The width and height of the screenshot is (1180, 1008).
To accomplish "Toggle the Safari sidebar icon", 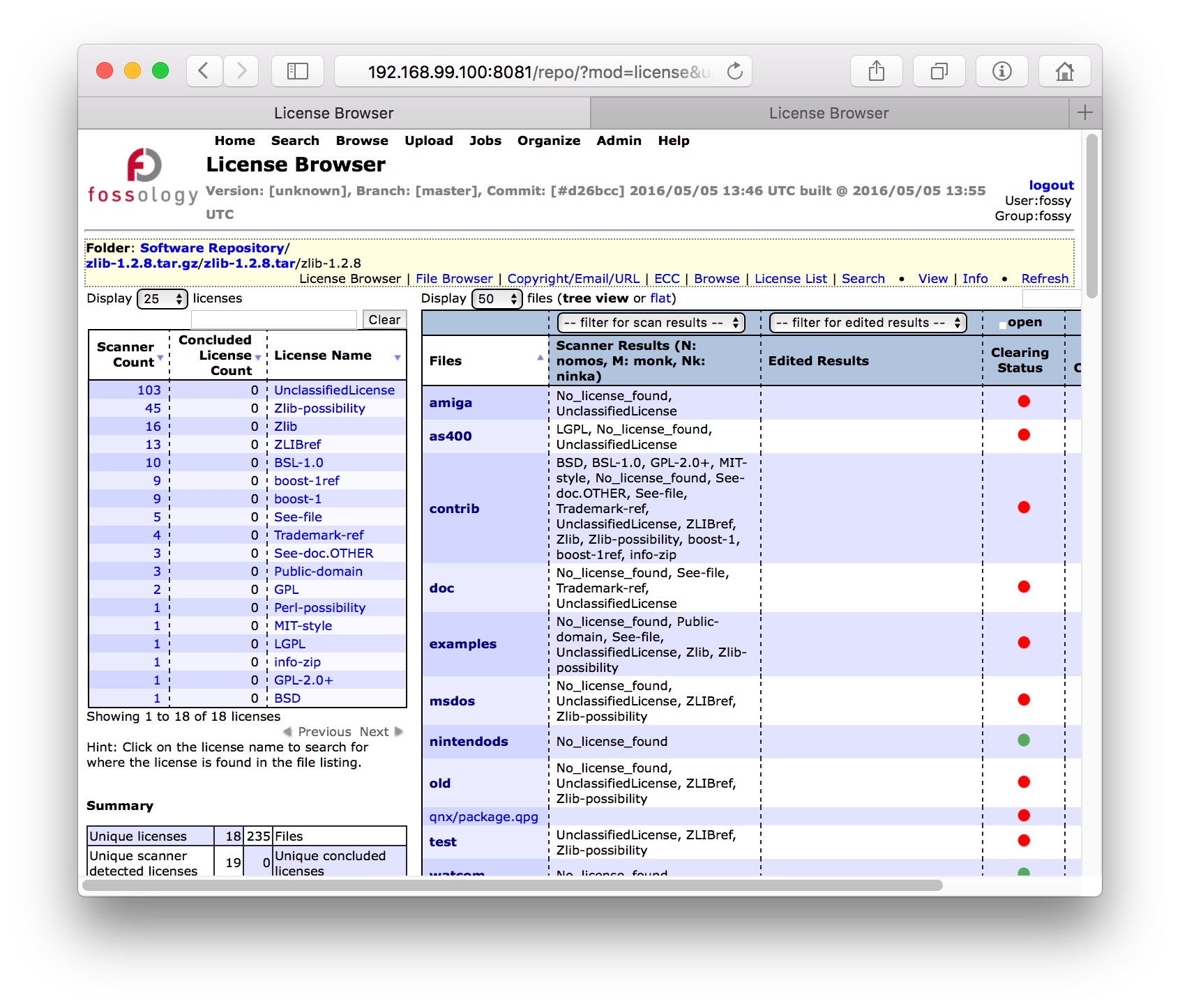I will point(298,71).
